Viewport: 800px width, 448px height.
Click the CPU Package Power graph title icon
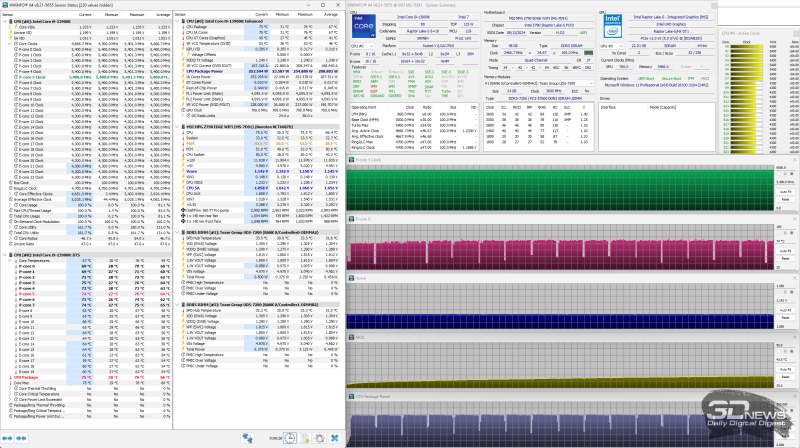click(351, 396)
